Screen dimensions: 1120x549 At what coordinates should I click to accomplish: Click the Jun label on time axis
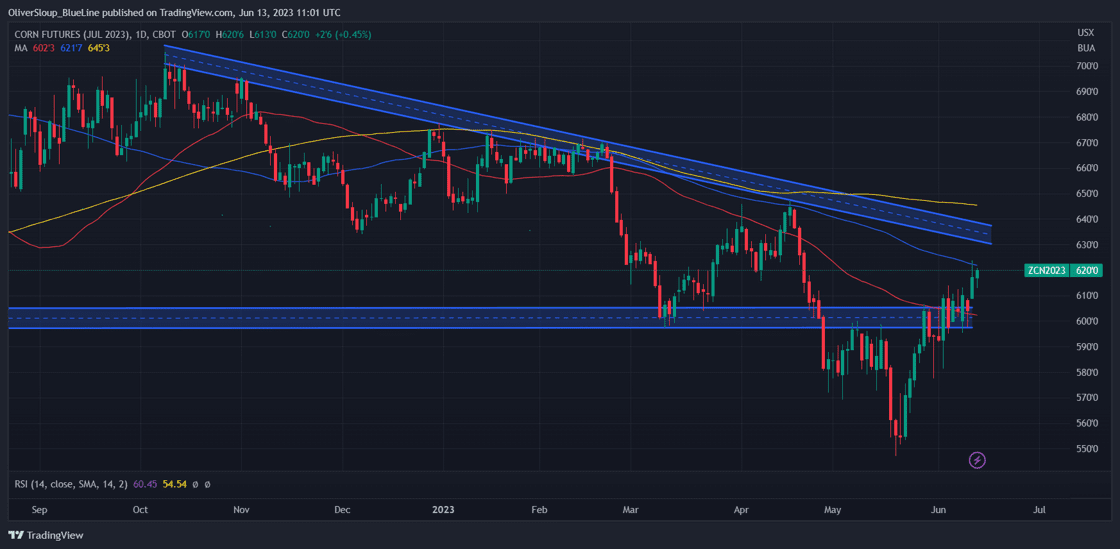(939, 510)
